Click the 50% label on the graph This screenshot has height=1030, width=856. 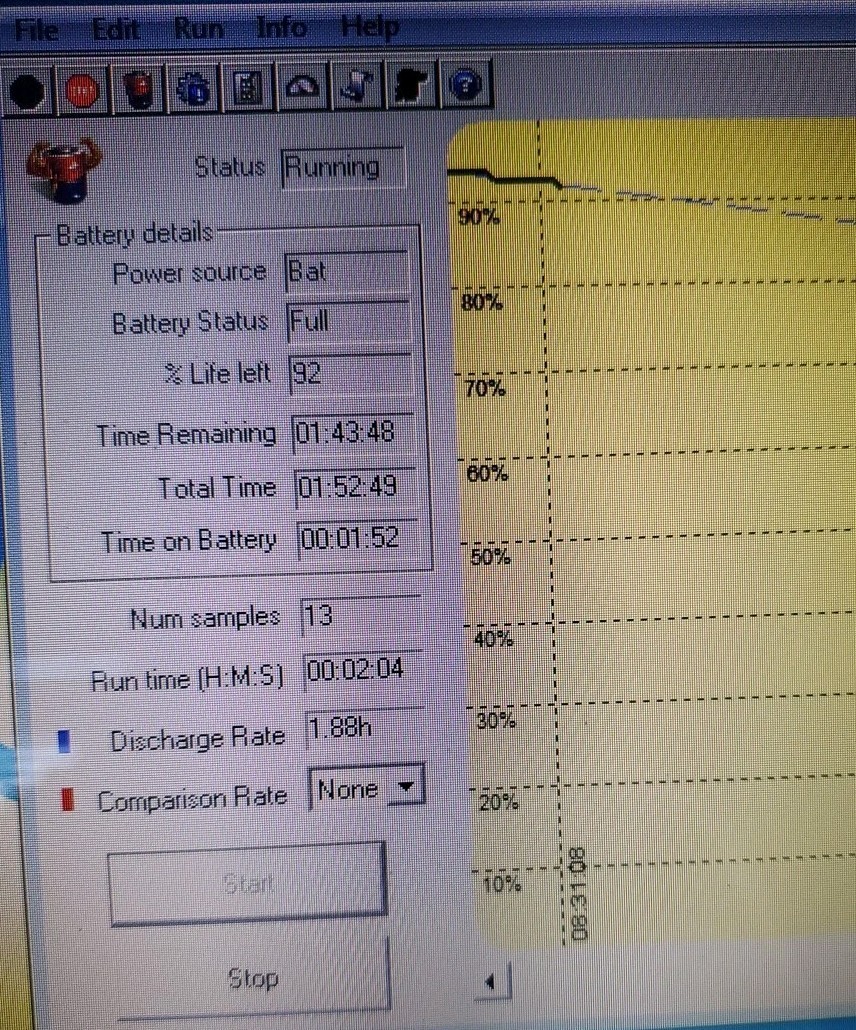[491, 557]
